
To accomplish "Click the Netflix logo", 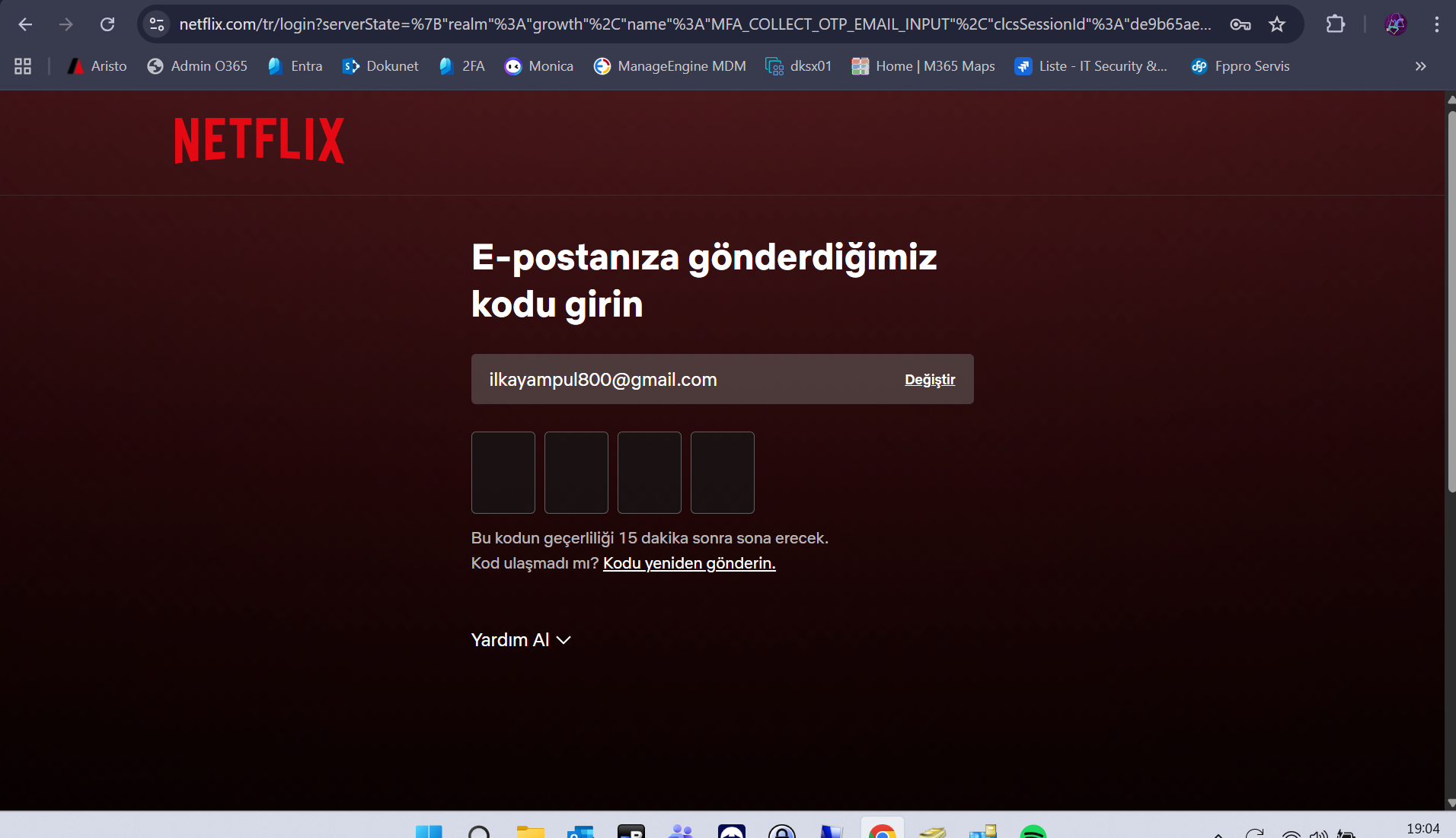I will click(x=259, y=140).
